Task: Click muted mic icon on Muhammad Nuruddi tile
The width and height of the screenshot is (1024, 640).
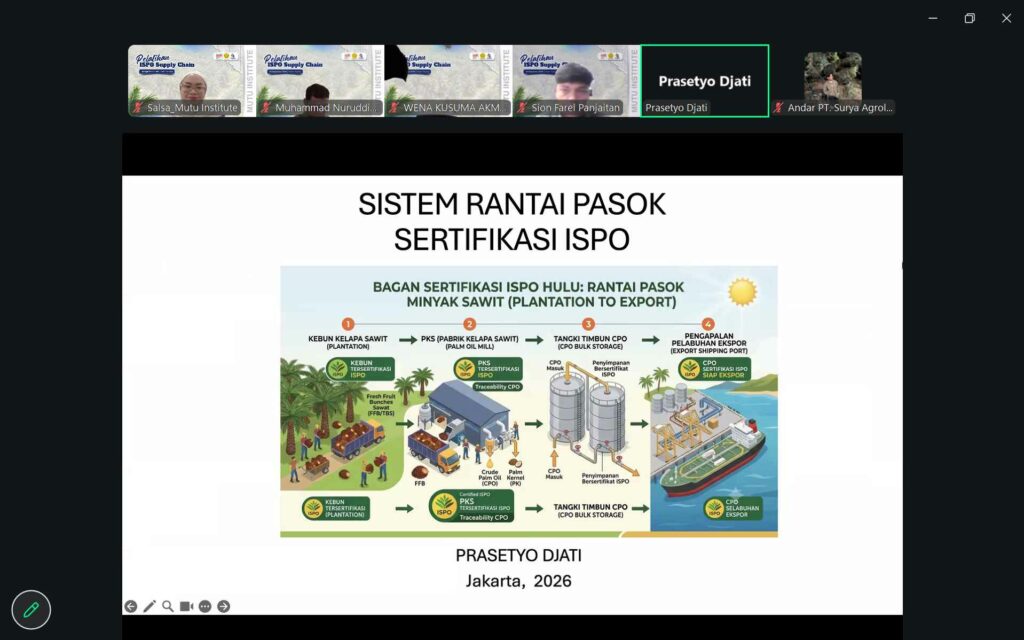Action: tap(266, 108)
